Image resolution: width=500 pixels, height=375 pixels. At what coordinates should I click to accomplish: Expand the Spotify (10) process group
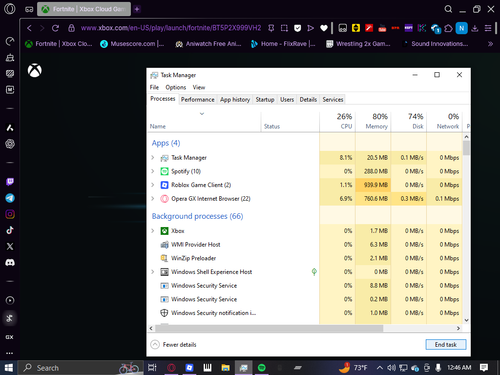(x=153, y=171)
